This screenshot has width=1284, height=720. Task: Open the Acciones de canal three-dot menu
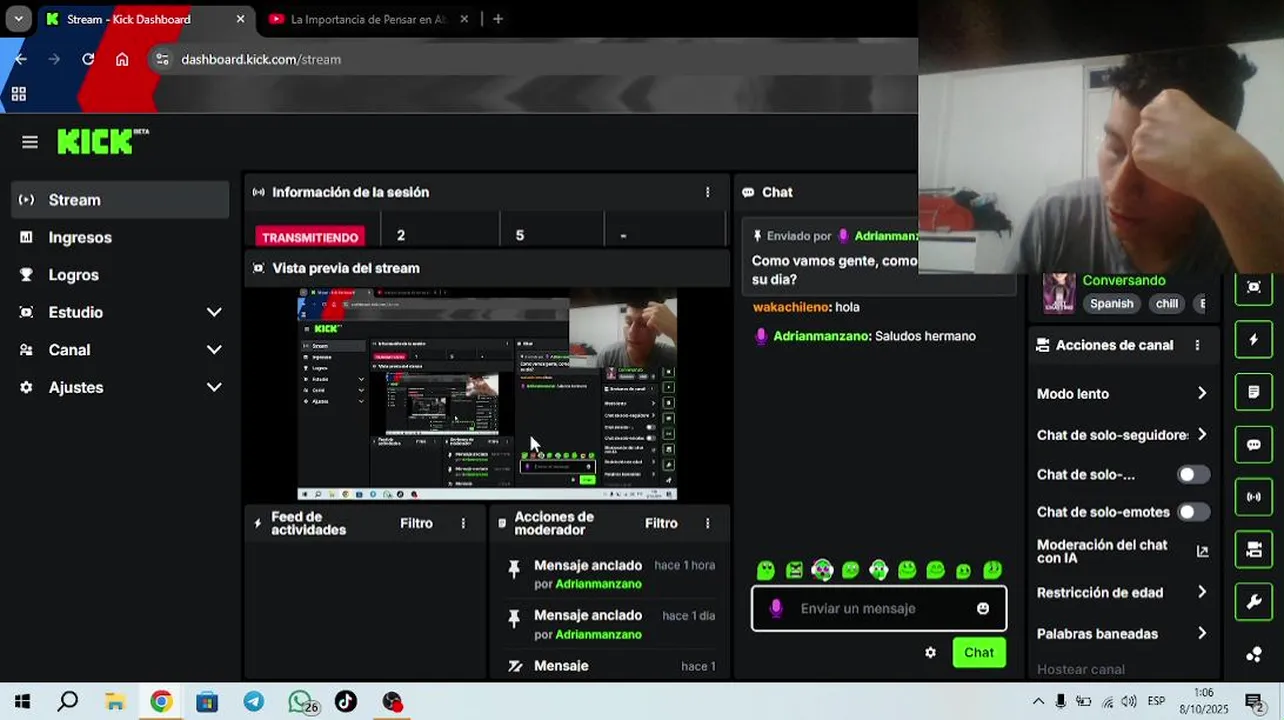click(1197, 345)
